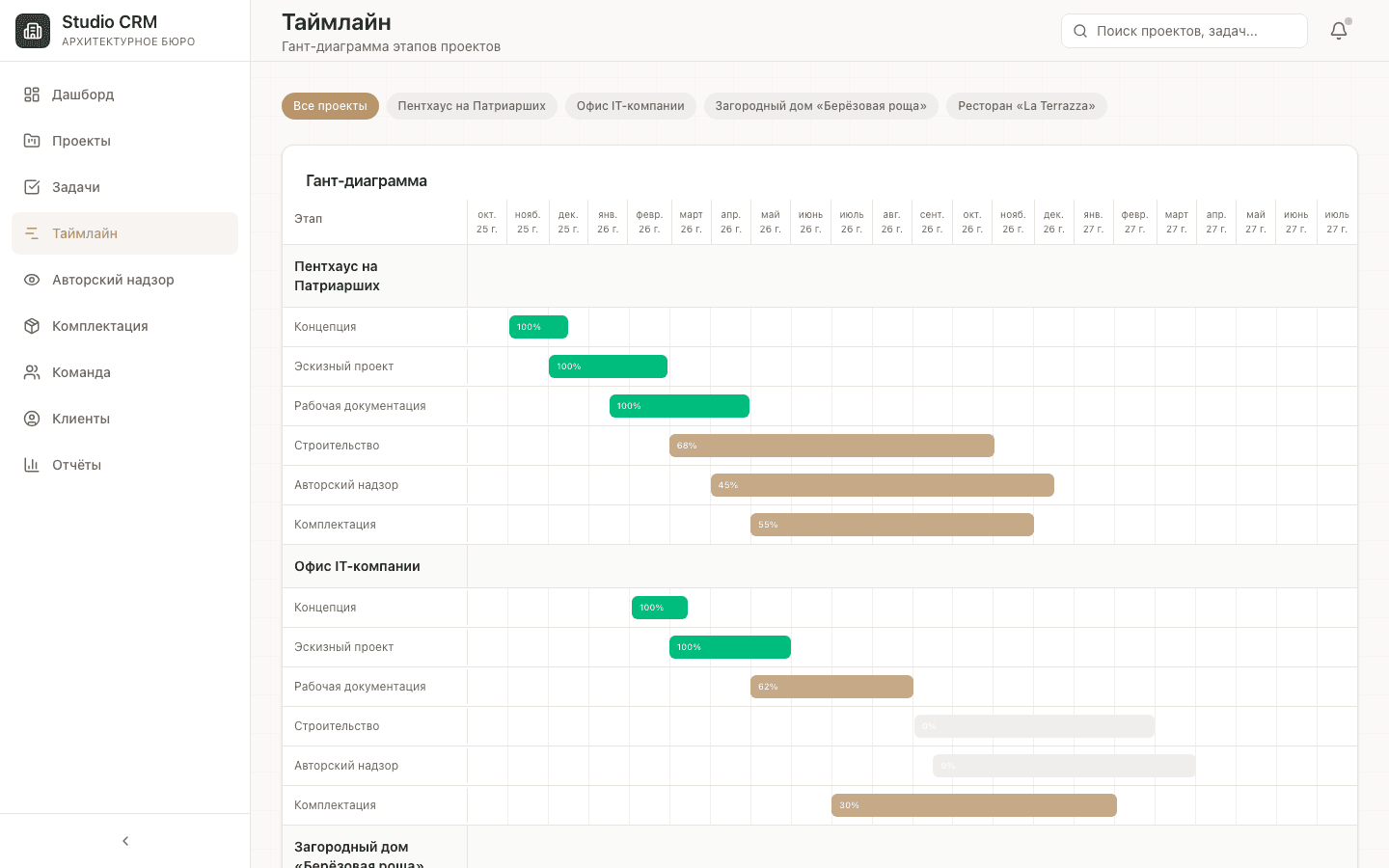Filter by Пентхаус на Патриарших chip
The width and height of the screenshot is (1389, 868).
[x=472, y=106]
